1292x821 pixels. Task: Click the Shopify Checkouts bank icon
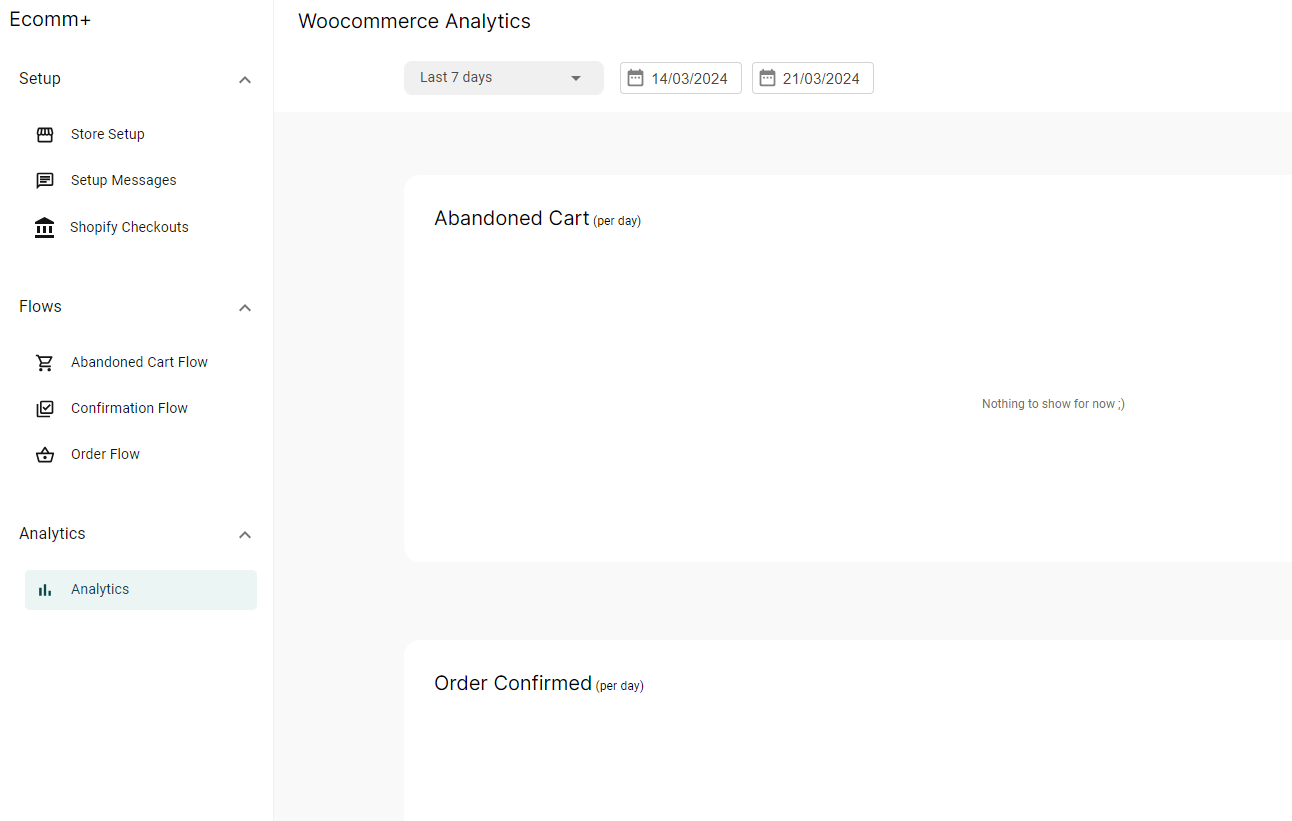(x=45, y=227)
